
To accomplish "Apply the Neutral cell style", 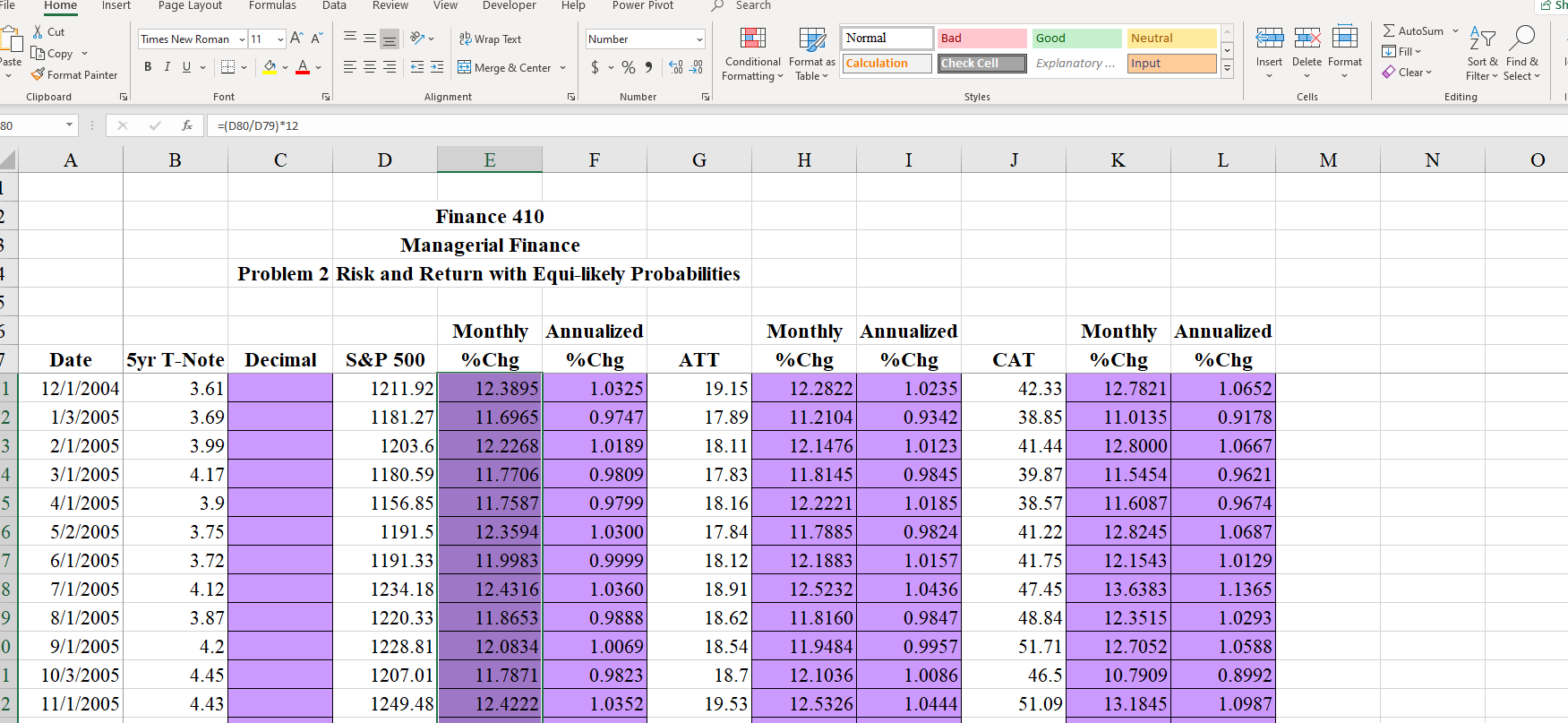I will tap(1172, 39).
